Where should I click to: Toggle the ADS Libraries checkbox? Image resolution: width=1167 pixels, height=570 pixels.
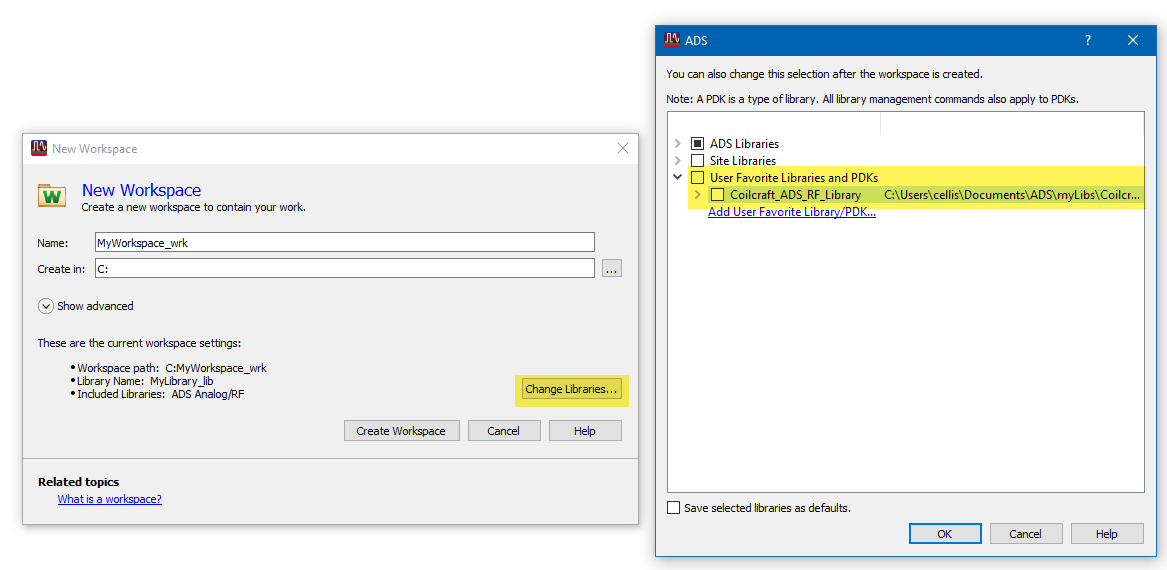click(697, 143)
